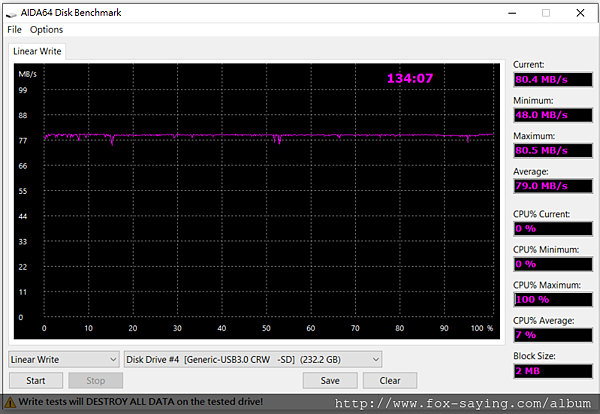Click the CPU% Average: label
Image resolution: width=600 pixels, height=414 pixels.
[543, 321]
